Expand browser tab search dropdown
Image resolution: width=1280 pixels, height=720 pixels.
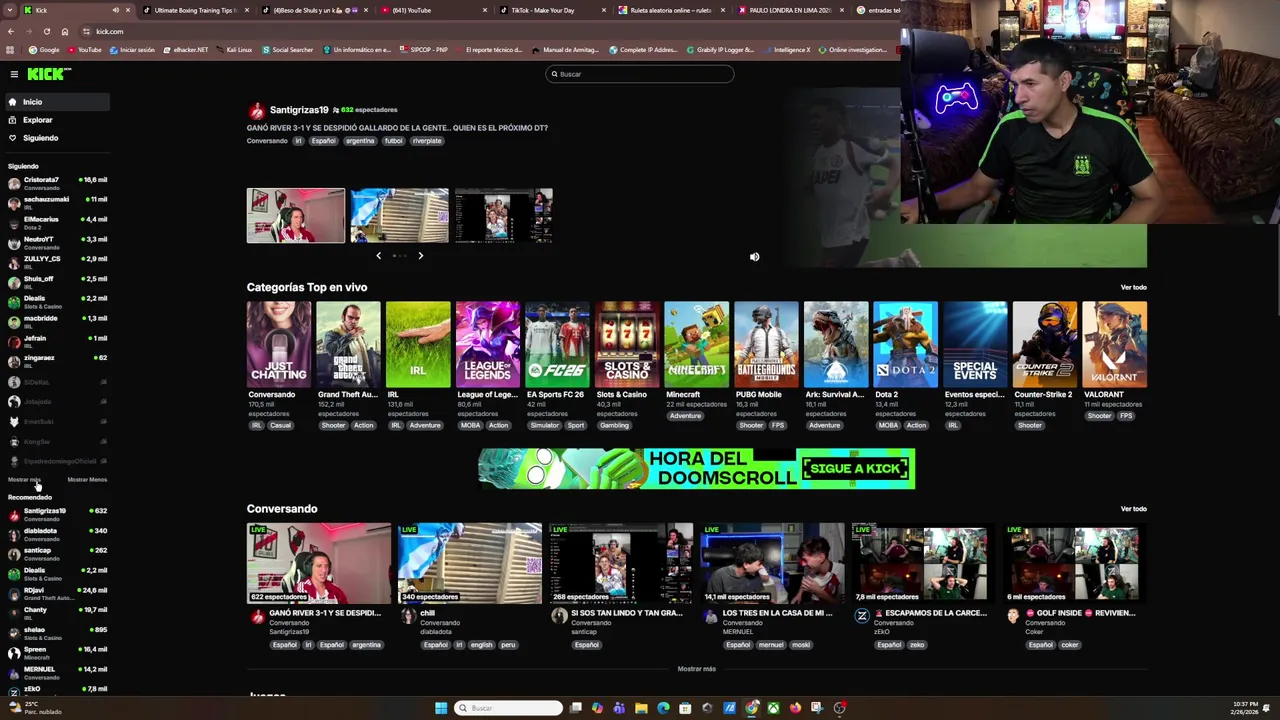pos(10,10)
